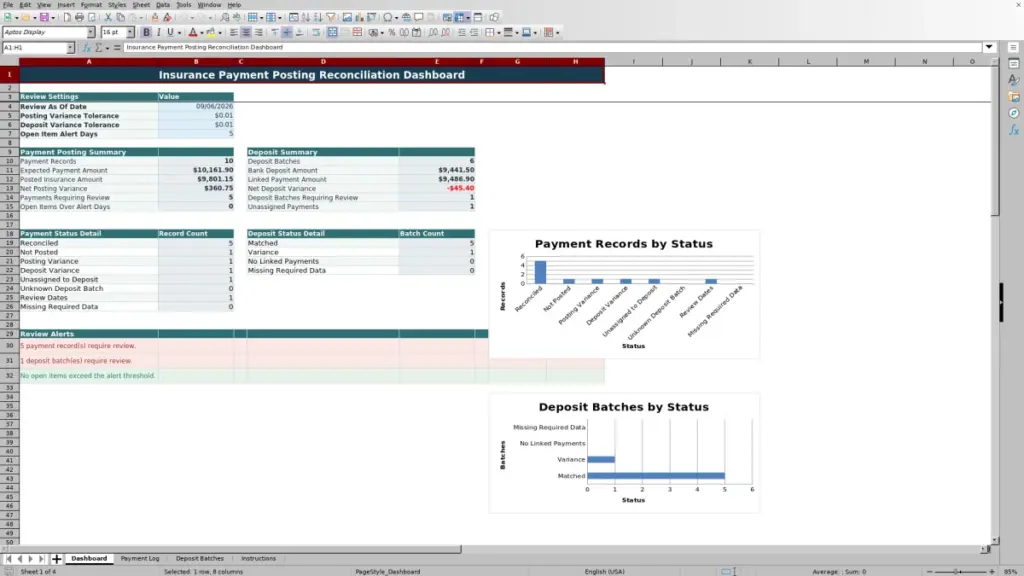
Task: Click the Export as PDF icon
Action: pyautogui.click(x=67, y=18)
